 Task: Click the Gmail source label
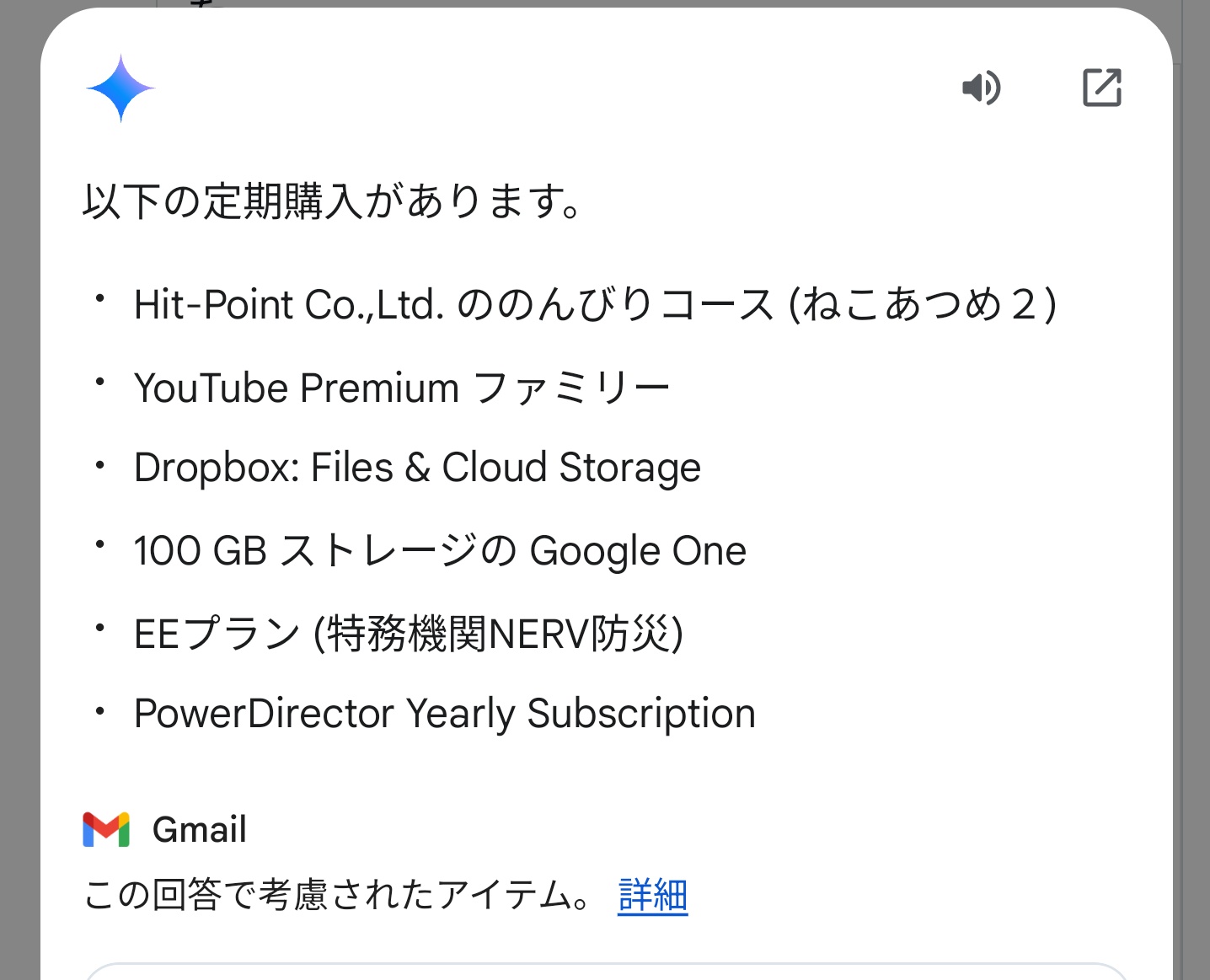click(200, 830)
